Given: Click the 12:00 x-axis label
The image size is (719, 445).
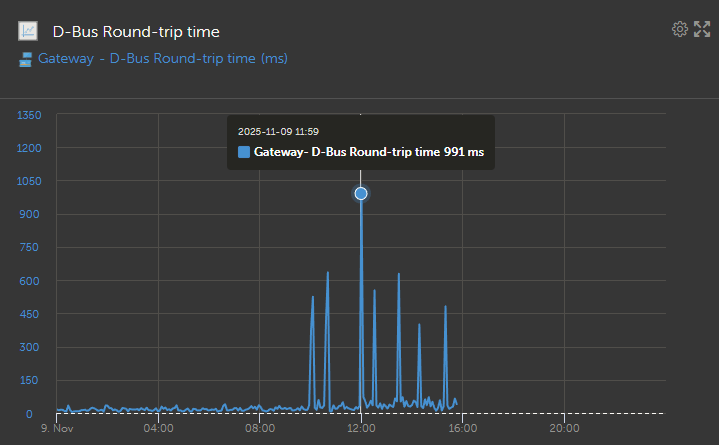Looking at the screenshot, I should click(x=361, y=429).
